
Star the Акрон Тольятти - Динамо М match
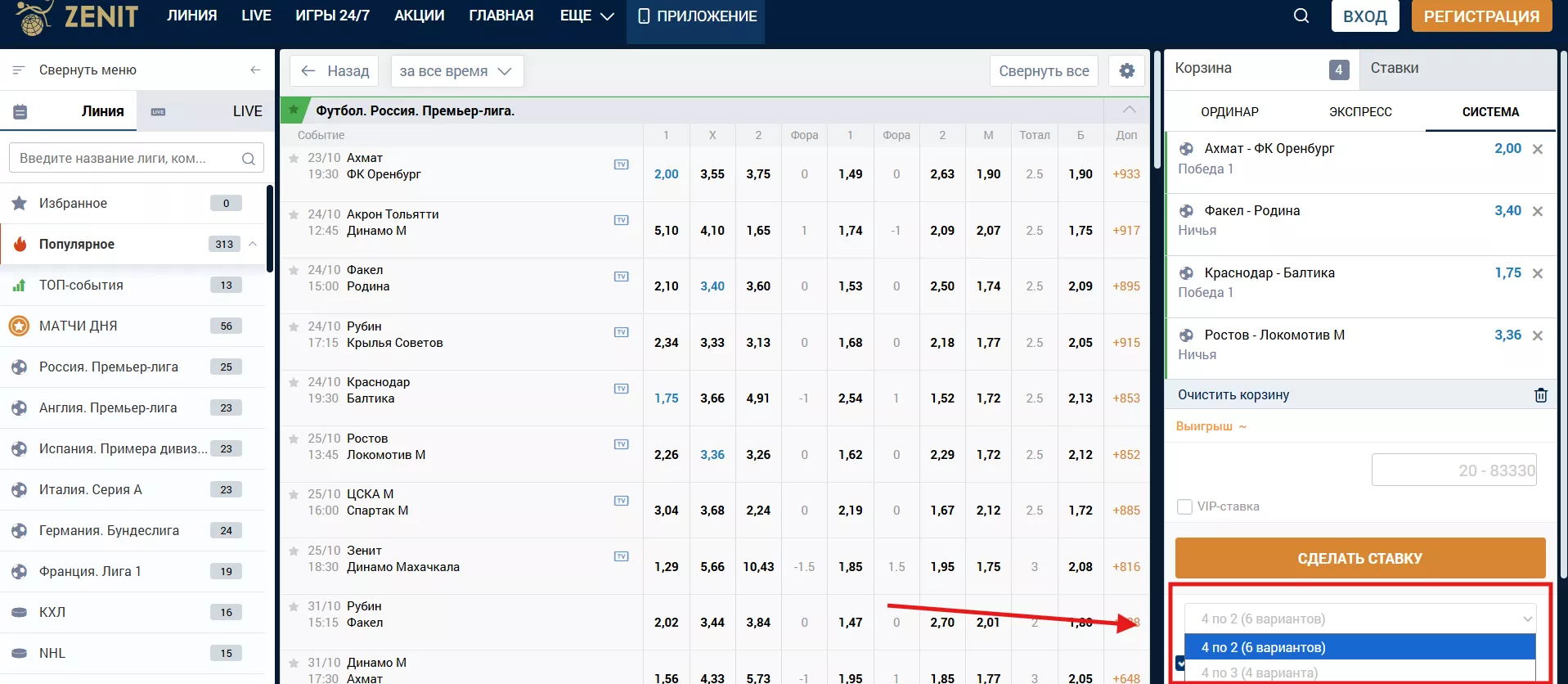point(294,214)
